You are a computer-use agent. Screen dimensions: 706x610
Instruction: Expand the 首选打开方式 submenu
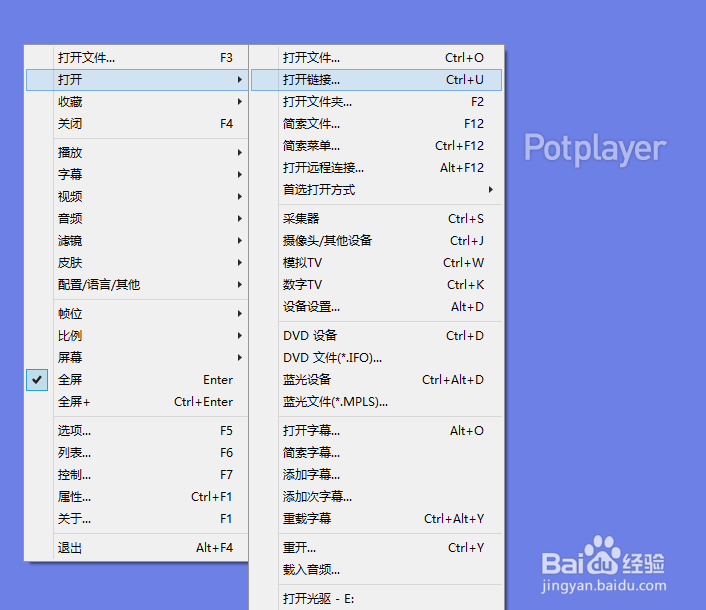[376, 190]
